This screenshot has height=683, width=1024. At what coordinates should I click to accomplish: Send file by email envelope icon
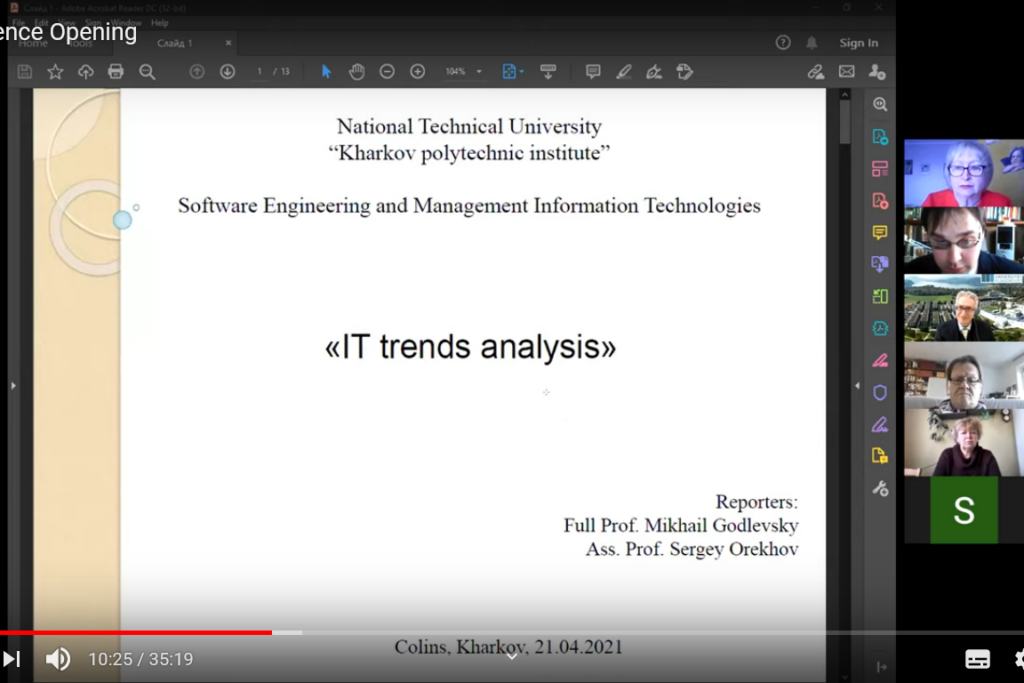tap(846, 72)
